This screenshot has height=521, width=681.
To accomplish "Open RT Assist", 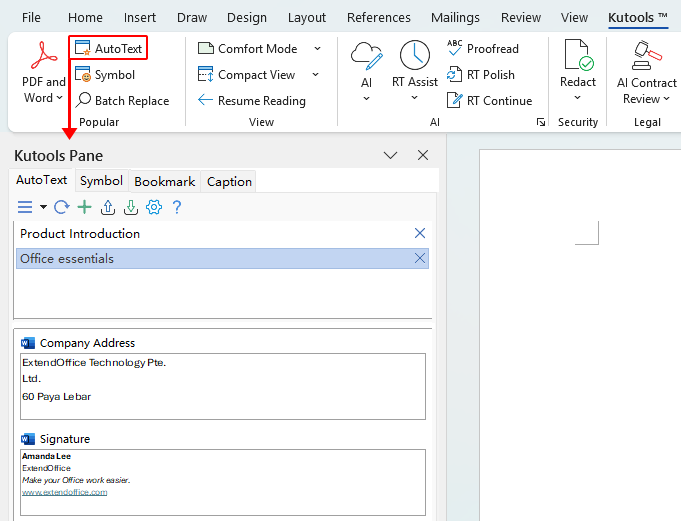I will click(415, 65).
